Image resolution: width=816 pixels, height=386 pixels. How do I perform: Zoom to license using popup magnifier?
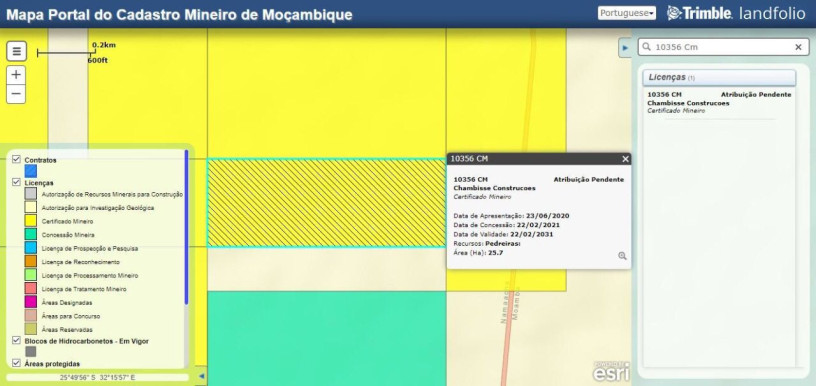tap(622, 255)
